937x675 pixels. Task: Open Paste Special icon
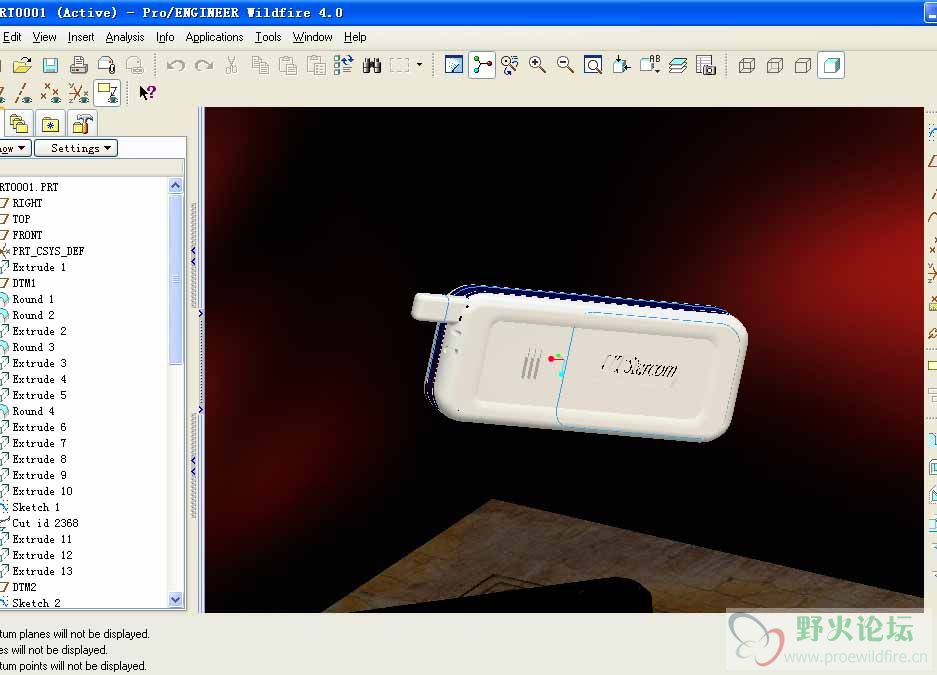pyautogui.click(x=316, y=65)
